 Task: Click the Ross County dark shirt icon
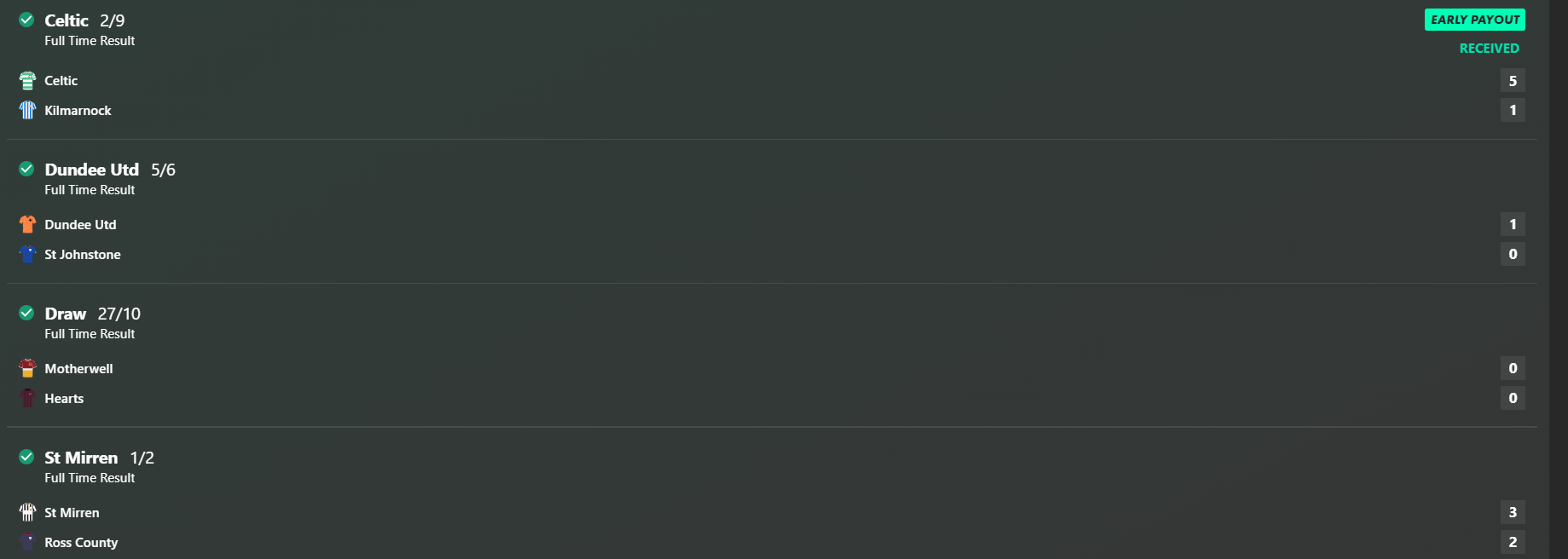27,542
